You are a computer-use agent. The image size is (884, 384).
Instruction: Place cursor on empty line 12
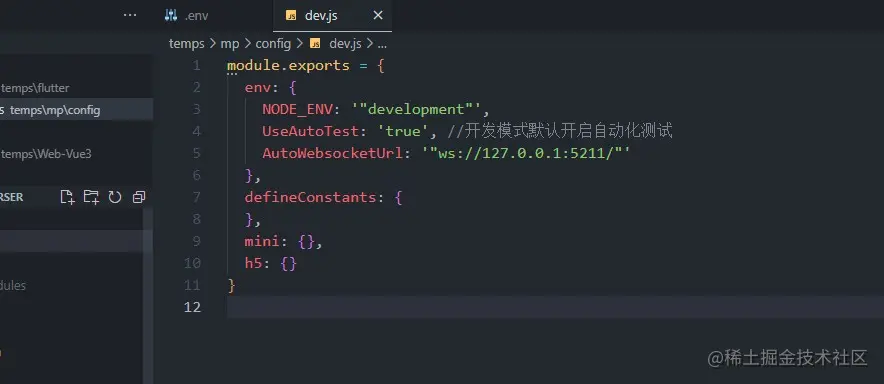555,307
